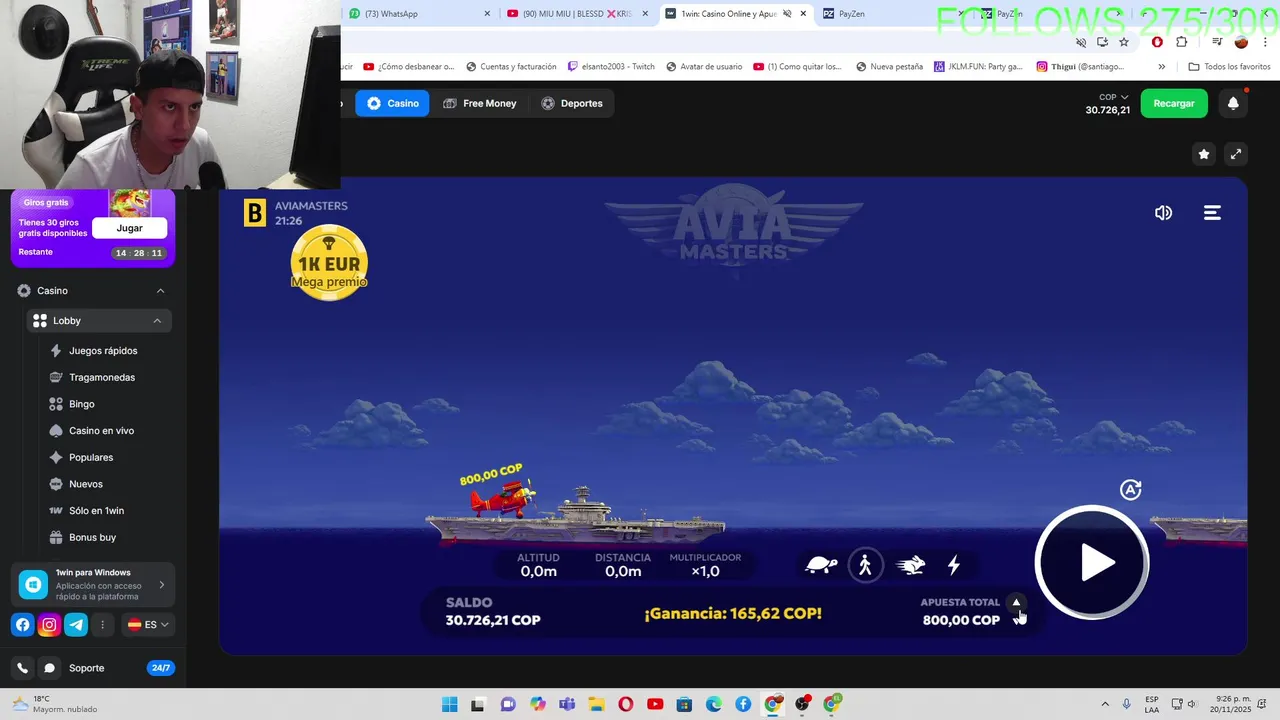
Task: Click the 1K EUR Mega premio badge
Action: coord(329,262)
